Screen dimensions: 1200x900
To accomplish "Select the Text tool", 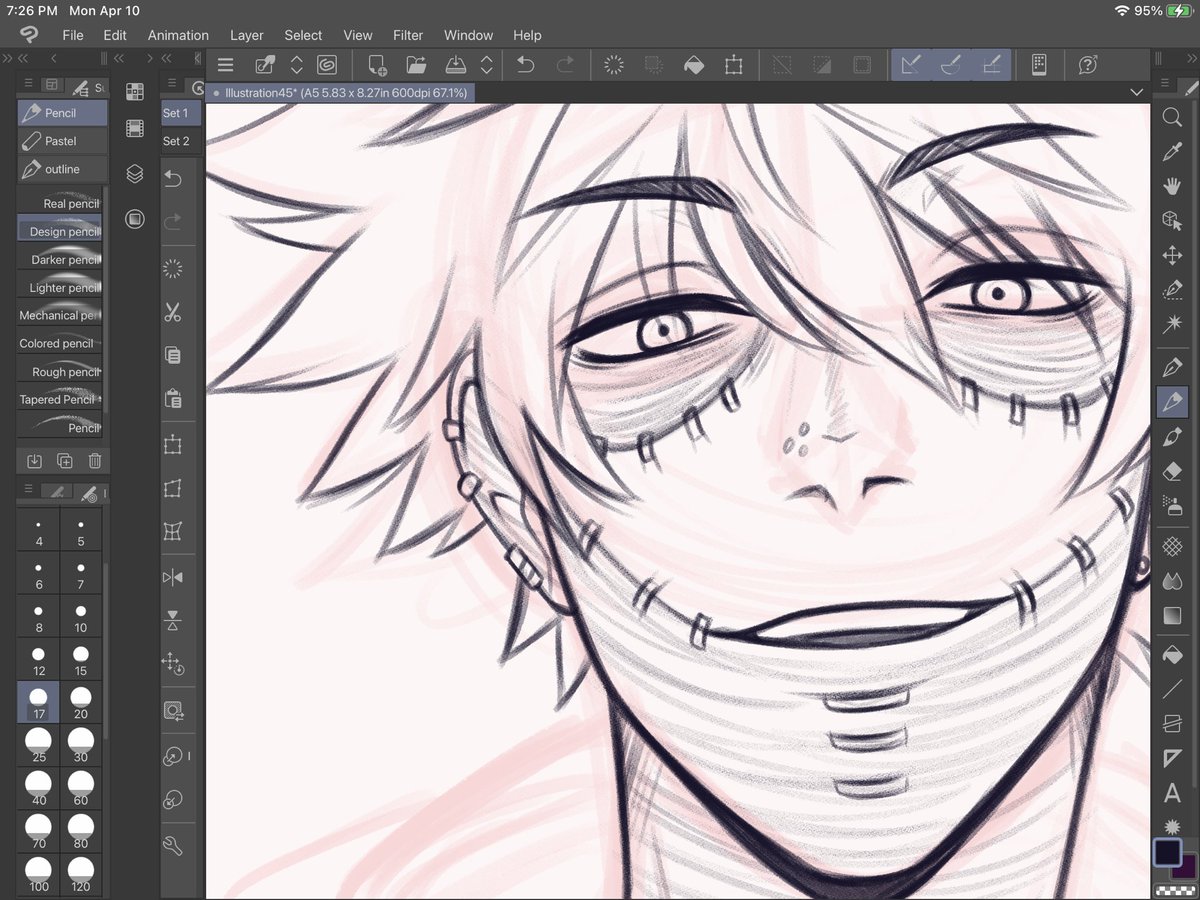I will point(1172,793).
